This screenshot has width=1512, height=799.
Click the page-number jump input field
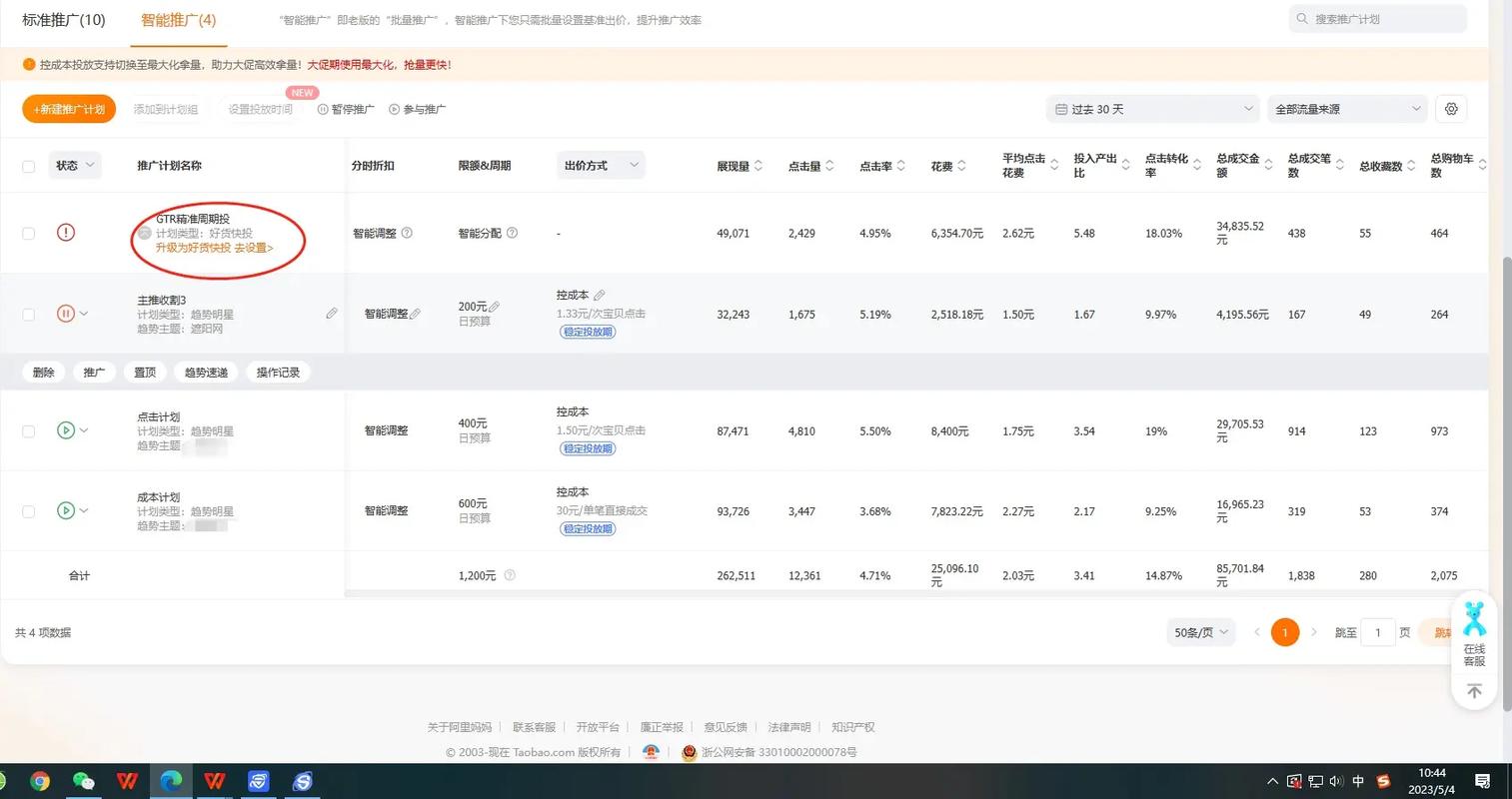(1378, 632)
